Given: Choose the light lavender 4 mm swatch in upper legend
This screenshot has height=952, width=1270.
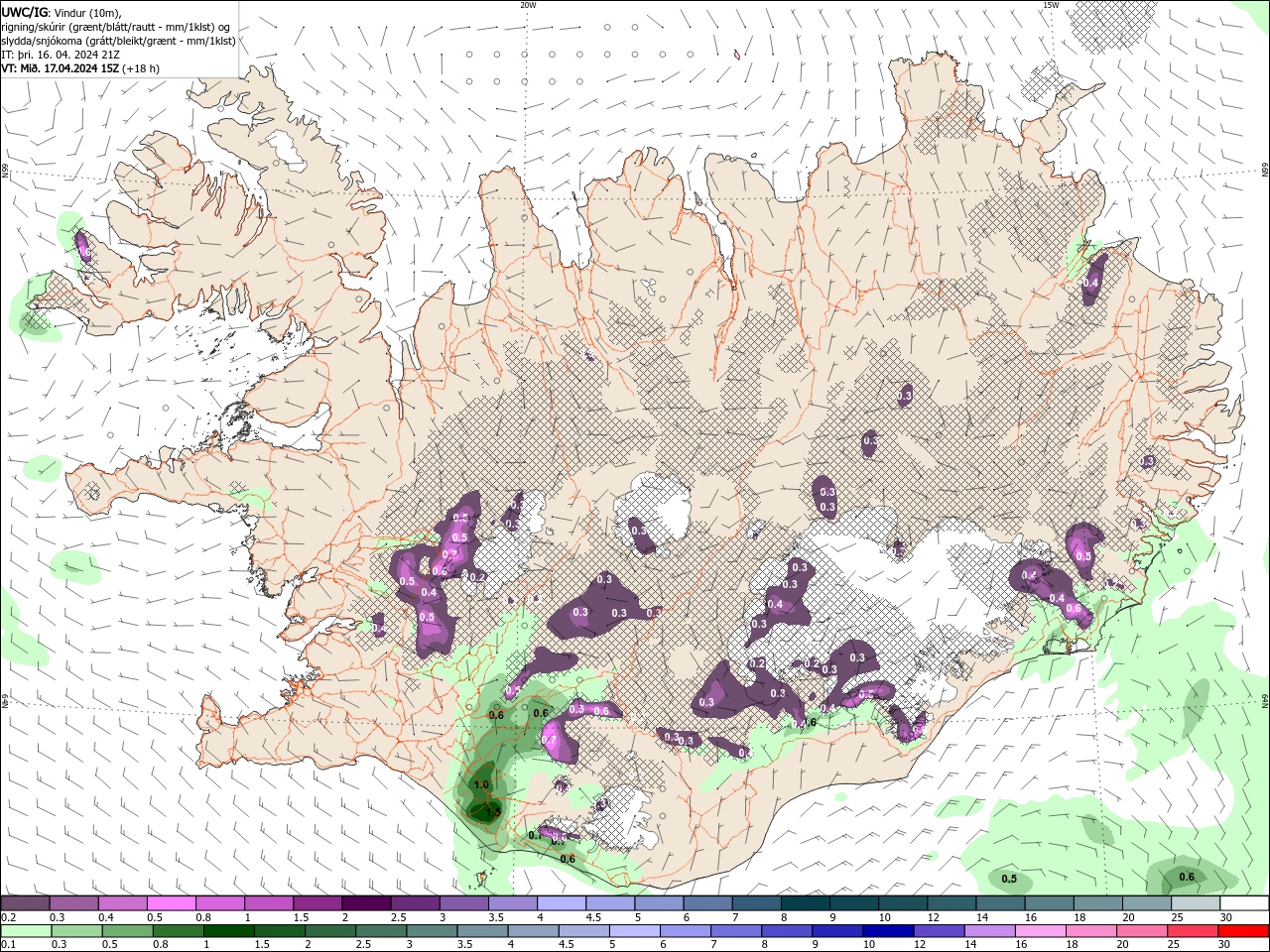Looking at the screenshot, I should [562, 903].
